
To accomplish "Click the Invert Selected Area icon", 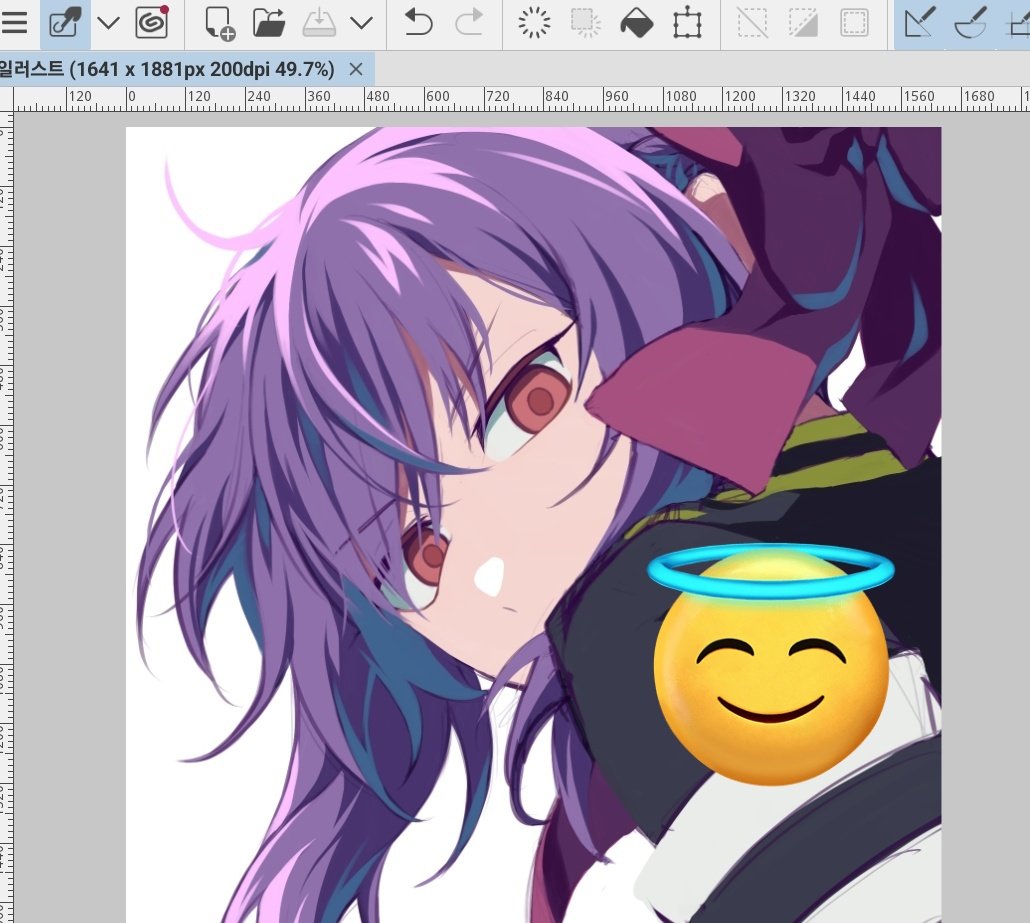I will point(803,23).
